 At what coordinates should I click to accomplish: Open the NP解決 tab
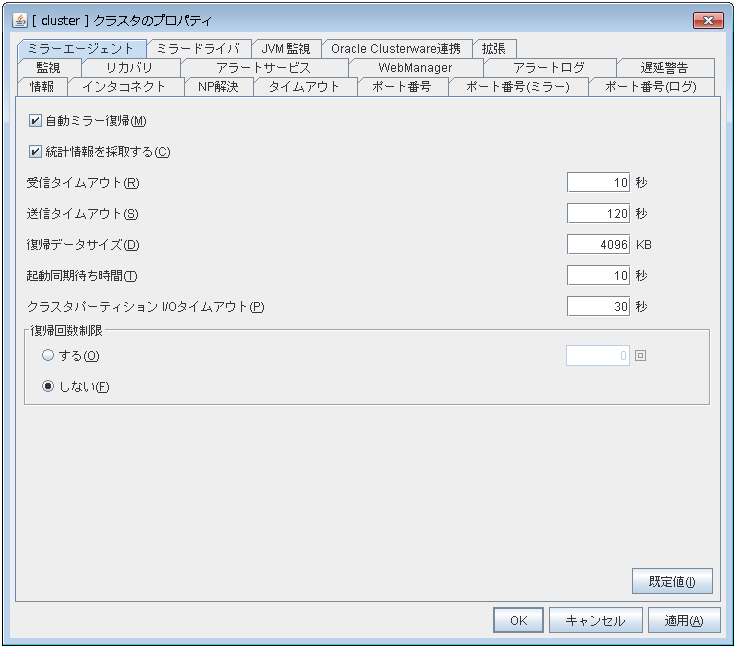pos(218,87)
